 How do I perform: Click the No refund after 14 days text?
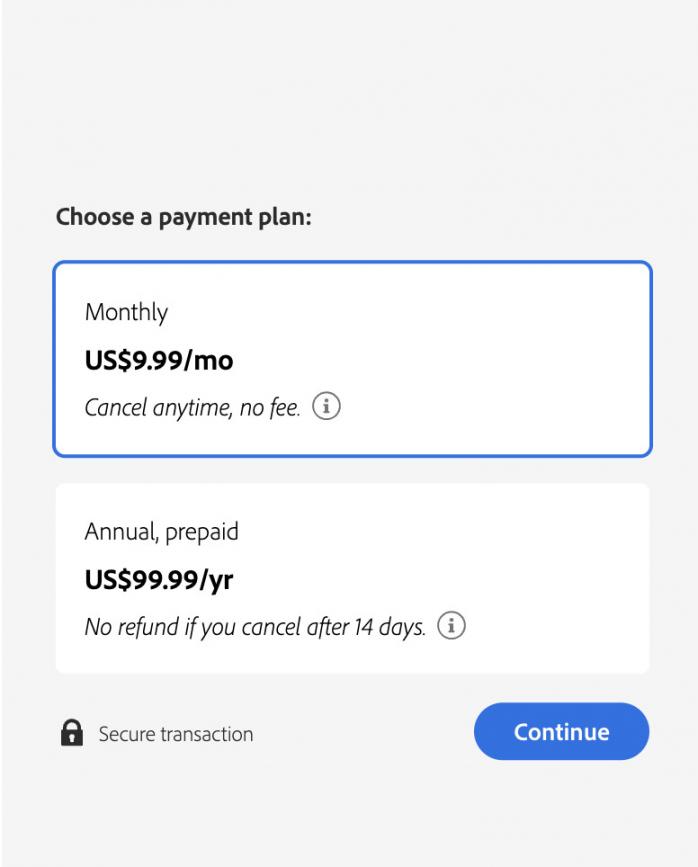(255, 628)
